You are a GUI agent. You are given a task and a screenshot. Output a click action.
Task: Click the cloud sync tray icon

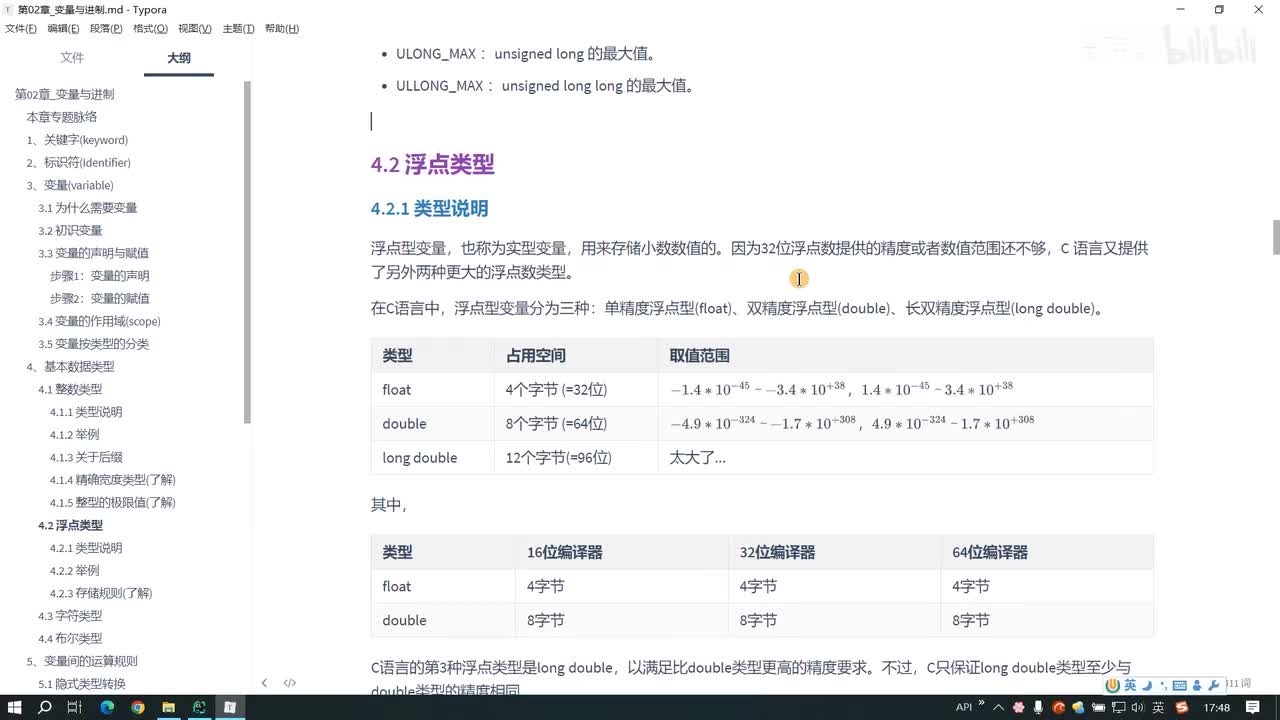(1078, 708)
